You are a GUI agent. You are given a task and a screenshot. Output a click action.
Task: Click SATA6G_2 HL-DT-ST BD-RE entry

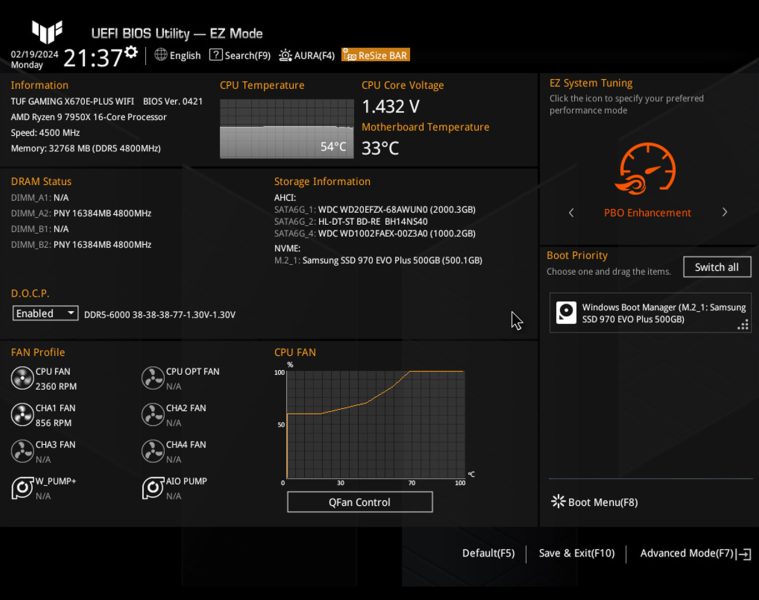351,222
